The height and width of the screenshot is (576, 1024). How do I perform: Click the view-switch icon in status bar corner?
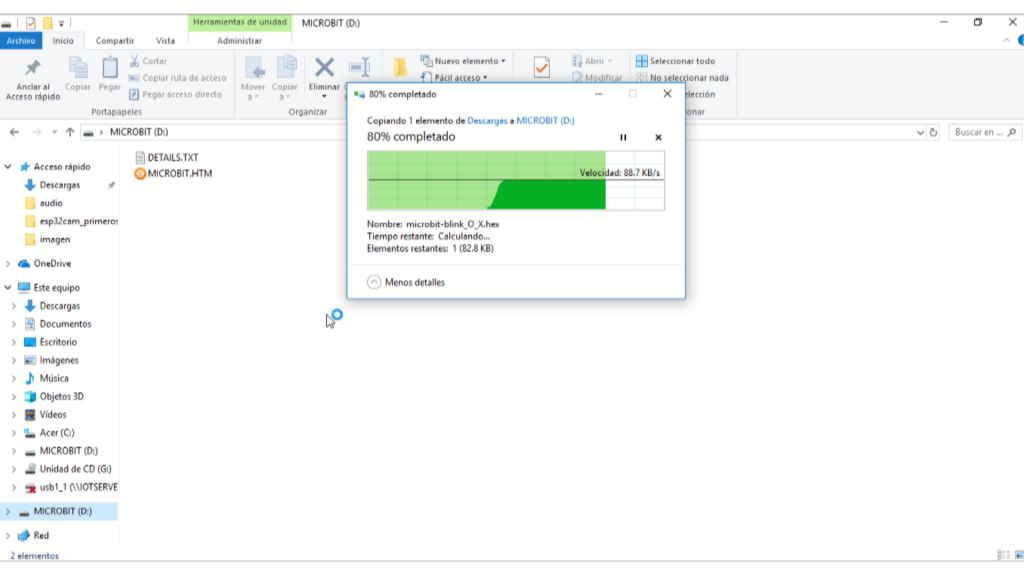[1003, 555]
